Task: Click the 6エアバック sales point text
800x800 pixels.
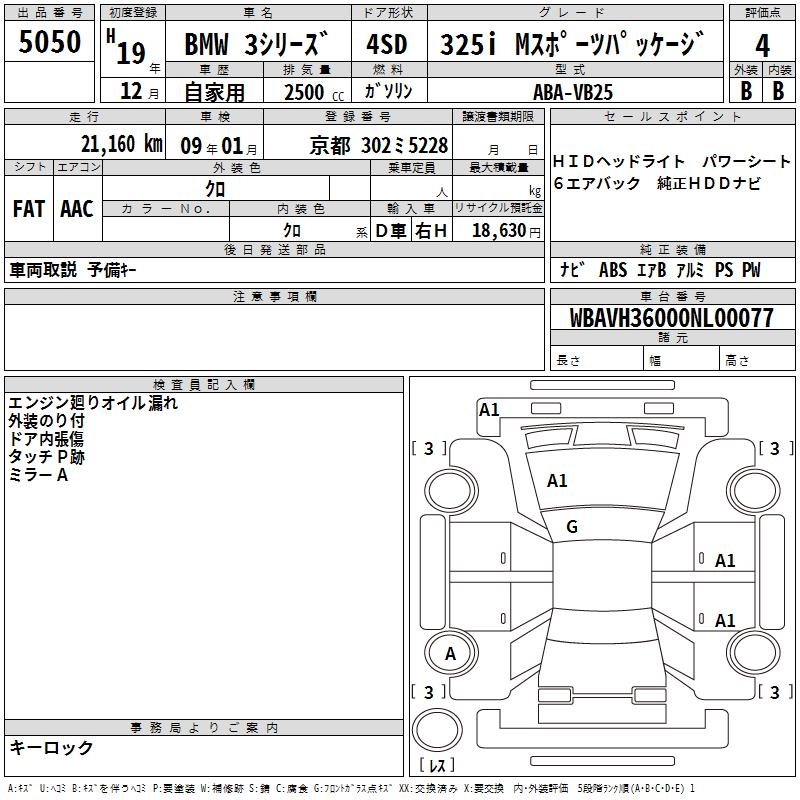Action: pyautogui.click(x=596, y=183)
